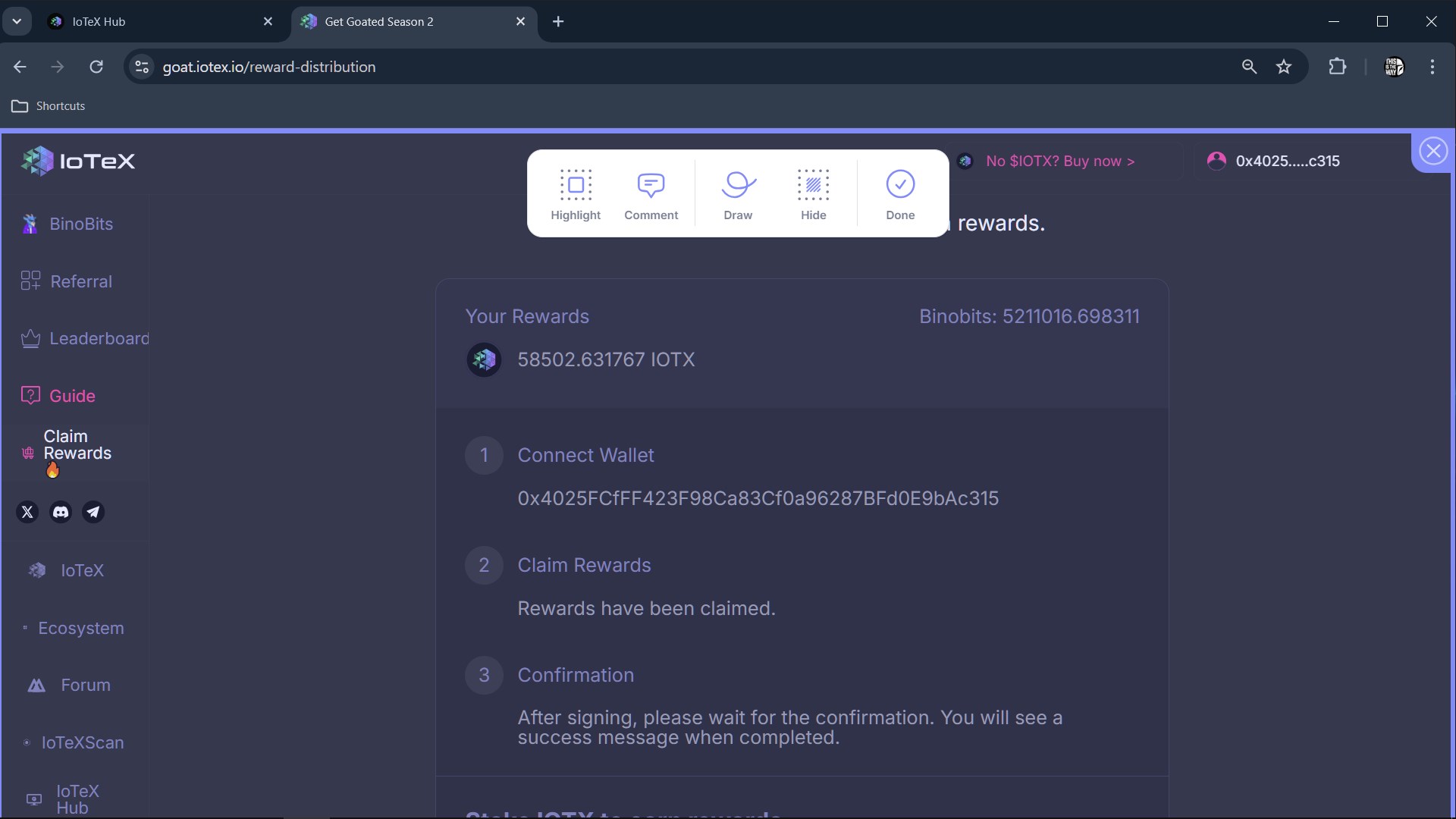Close the screenshot overlay with X
The image size is (1456, 819).
coord(1432,151)
